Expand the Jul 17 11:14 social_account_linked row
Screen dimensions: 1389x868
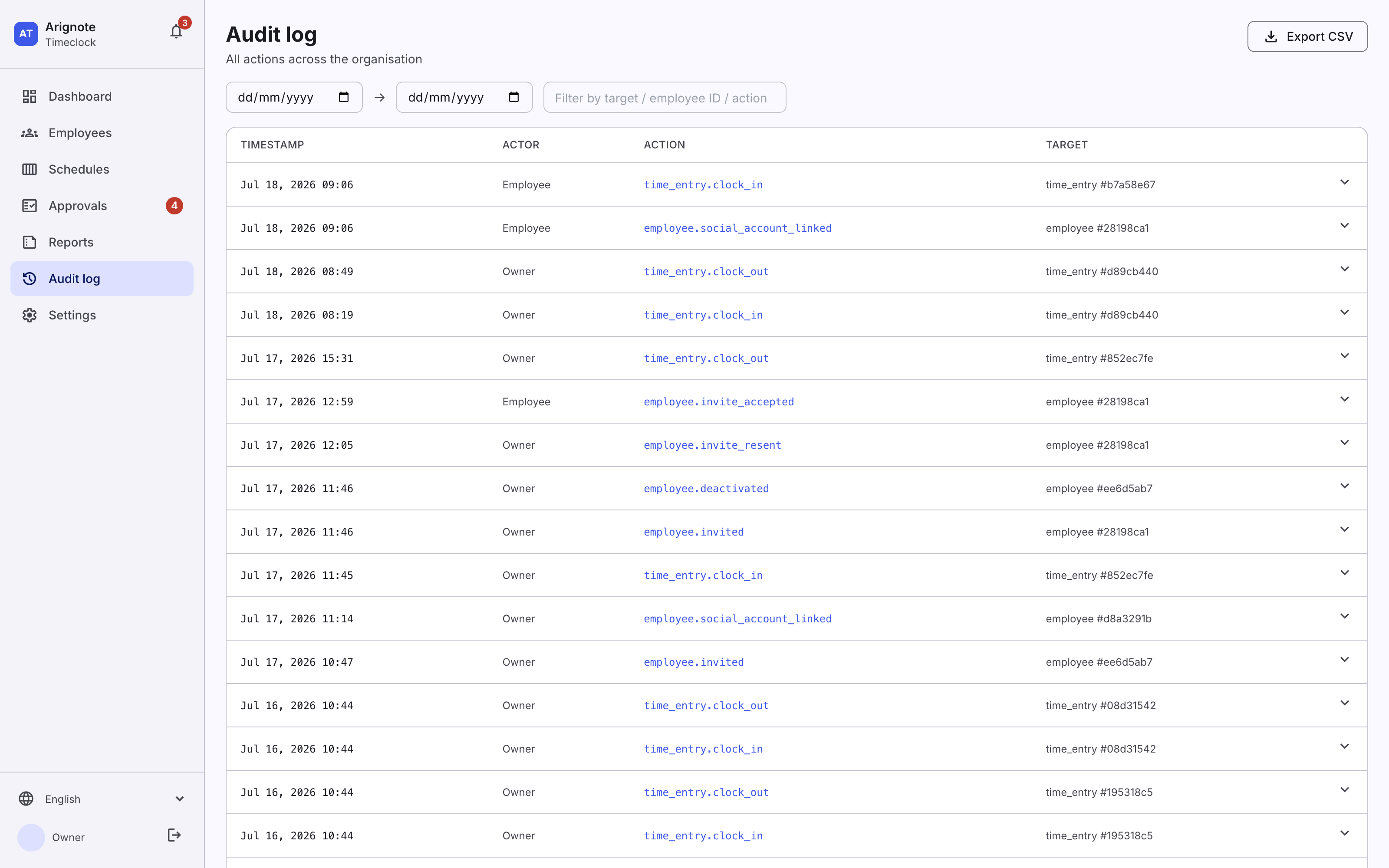1344,617
